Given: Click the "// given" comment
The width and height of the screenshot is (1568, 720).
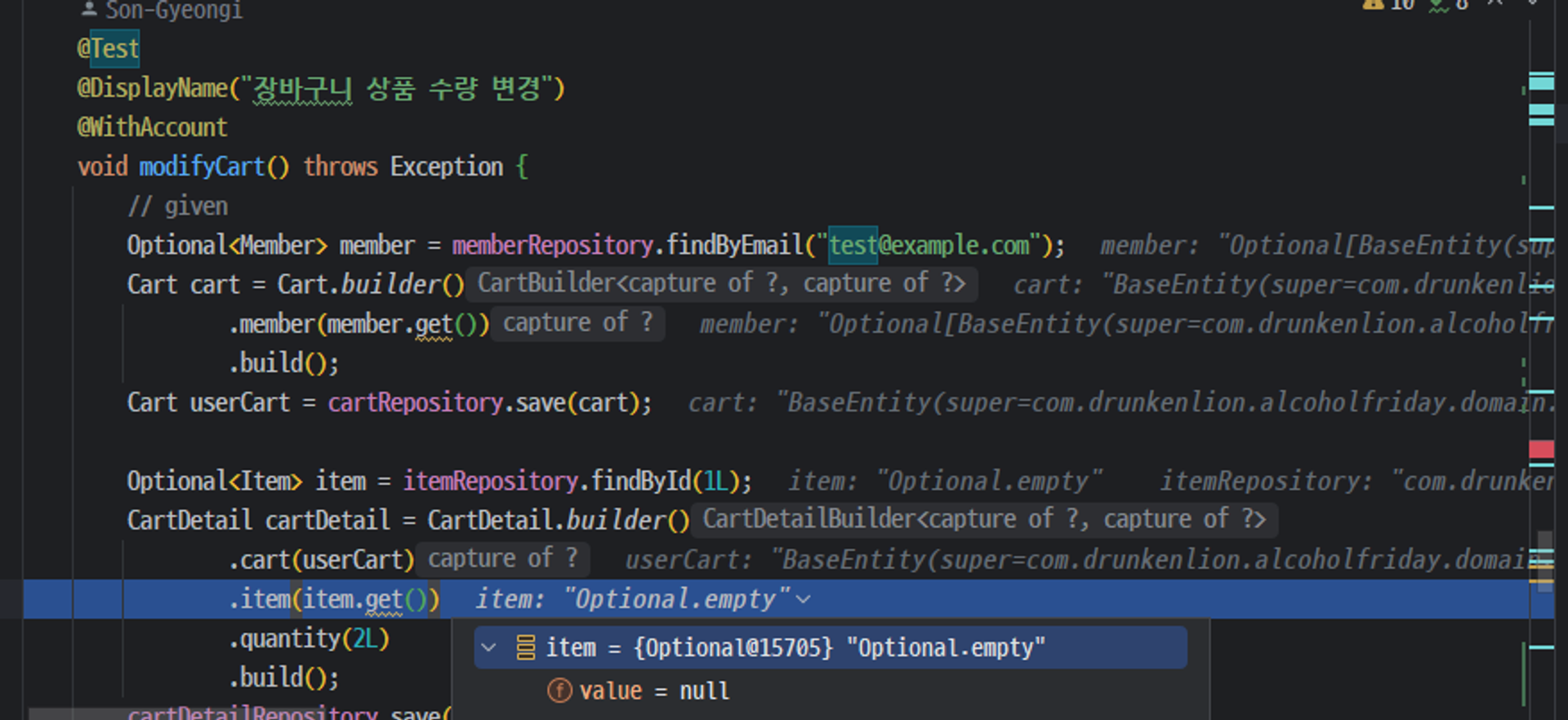Looking at the screenshot, I should 178,206.
